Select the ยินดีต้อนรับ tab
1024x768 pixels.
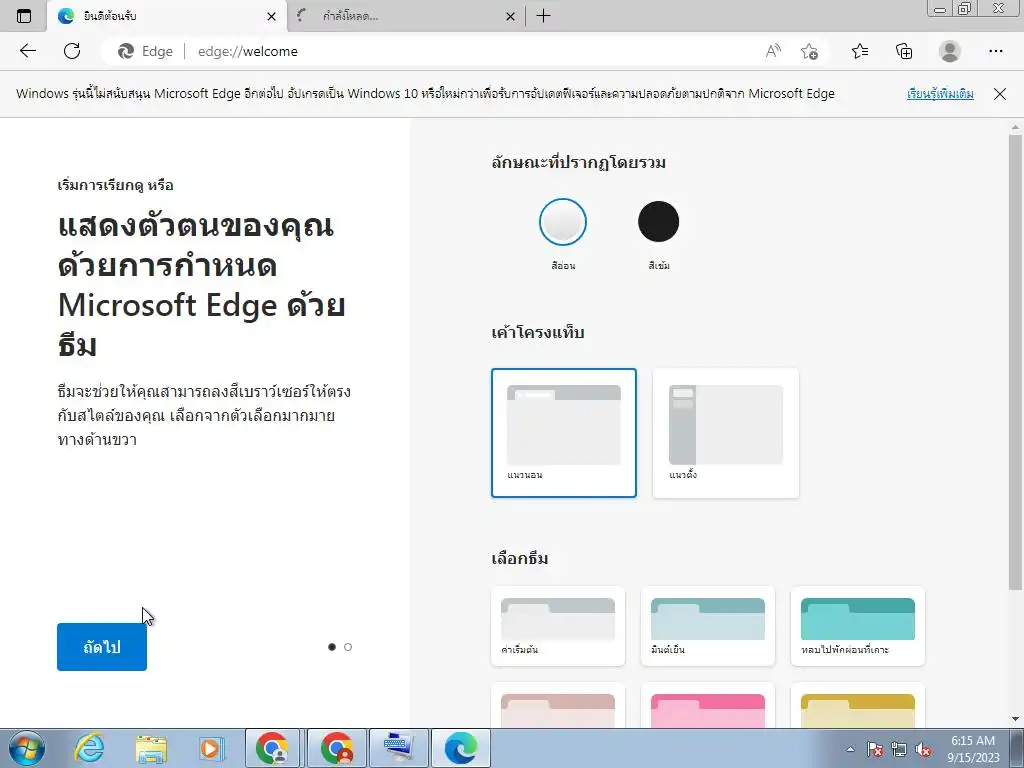tap(167, 16)
